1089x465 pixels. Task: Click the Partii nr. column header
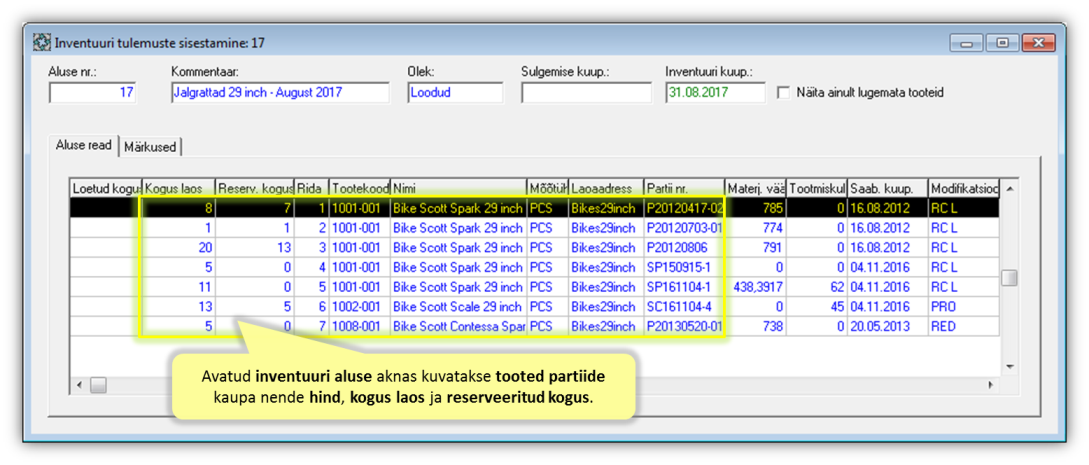[x=684, y=188]
